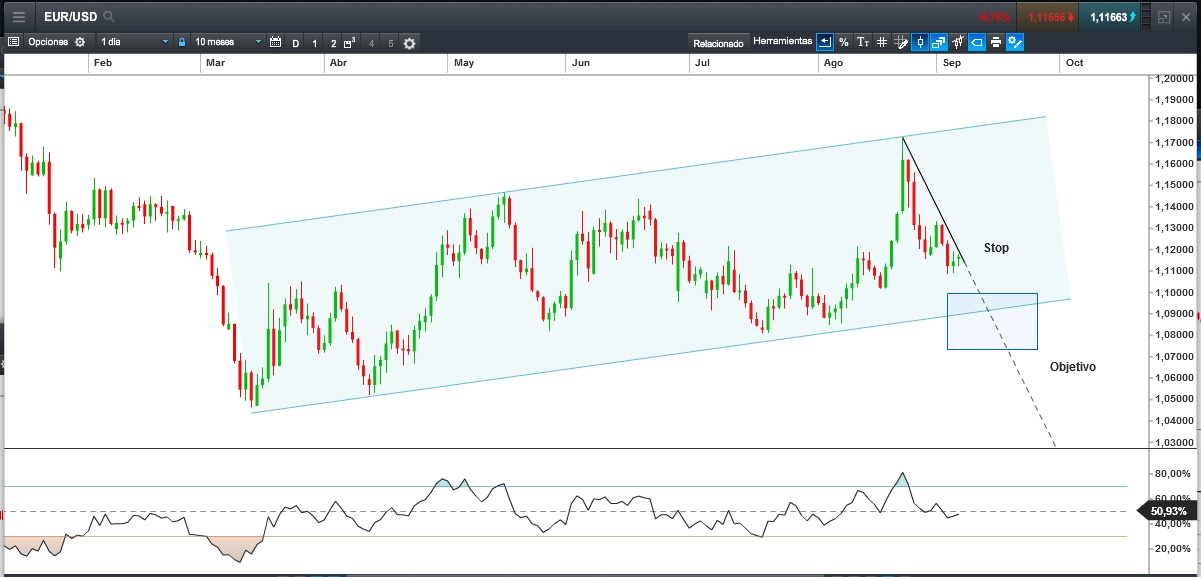Screen dimensions: 1201x577
Task: Click the 20,00% RSI axis label
Action: pos(1172,549)
